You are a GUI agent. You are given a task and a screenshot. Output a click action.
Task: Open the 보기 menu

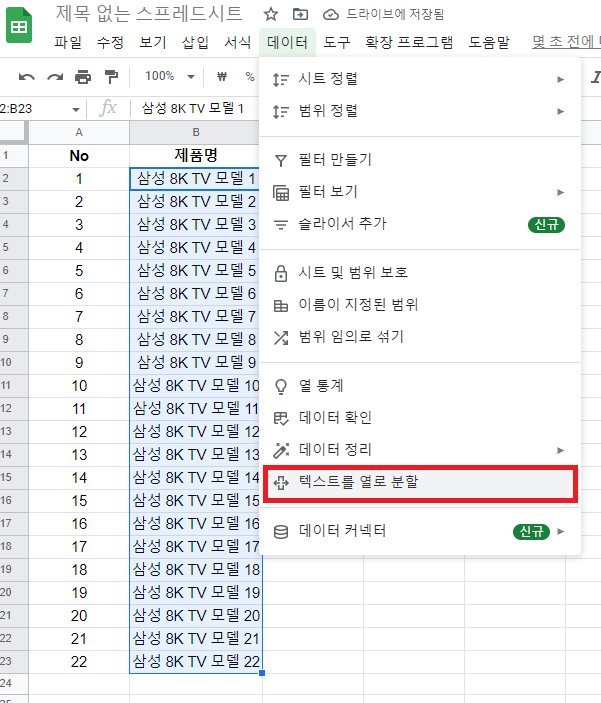[x=153, y=43]
